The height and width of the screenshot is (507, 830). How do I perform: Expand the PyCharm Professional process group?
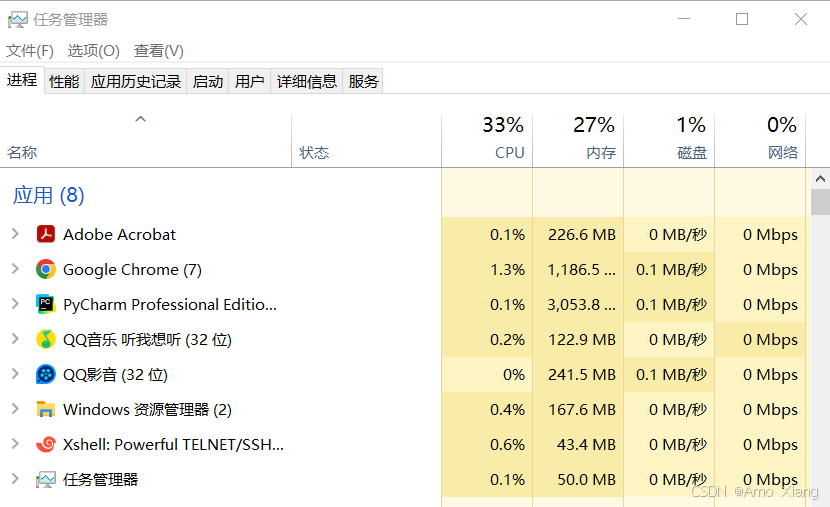click(x=15, y=304)
